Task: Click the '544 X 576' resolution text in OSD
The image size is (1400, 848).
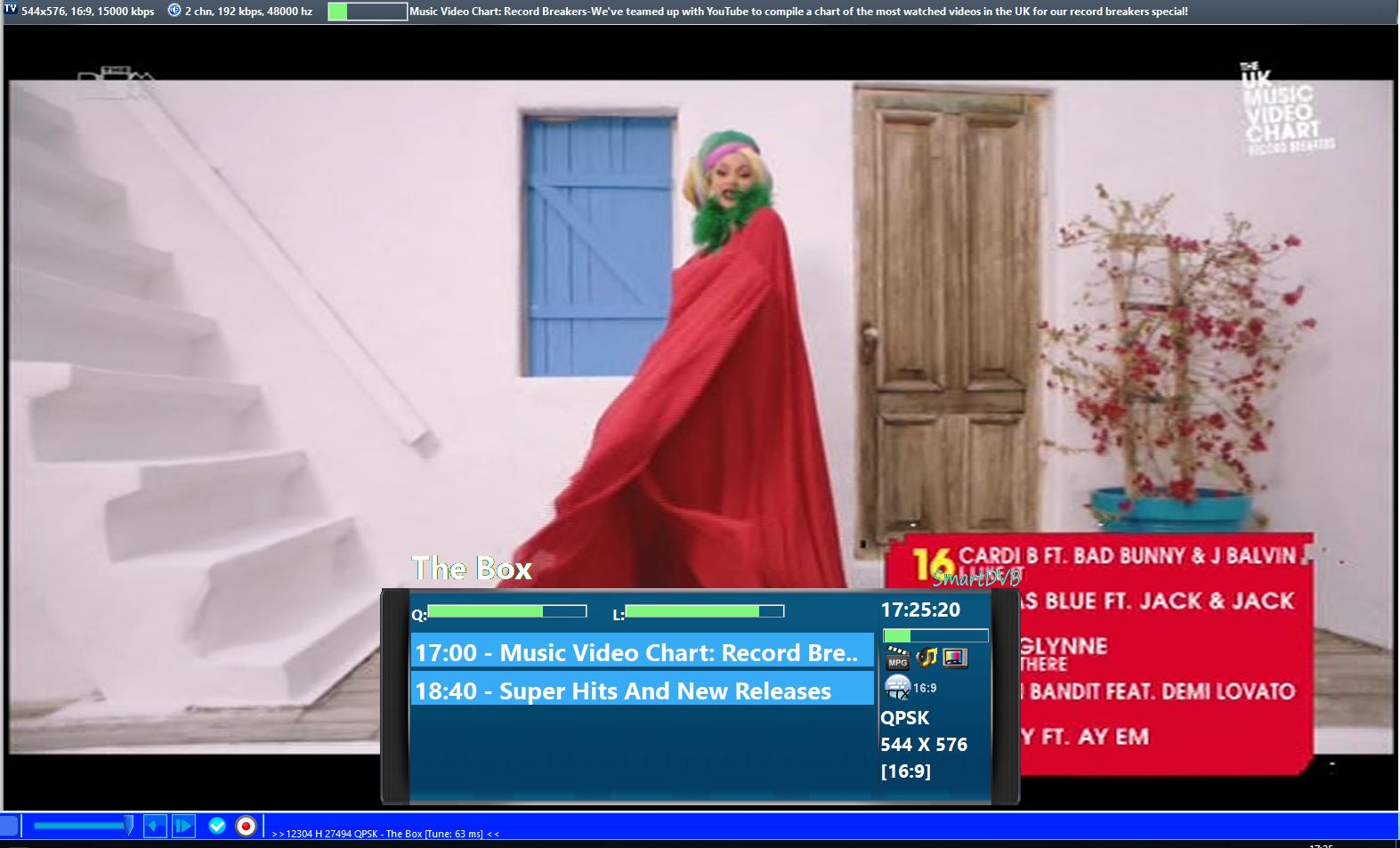Action: [924, 745]
